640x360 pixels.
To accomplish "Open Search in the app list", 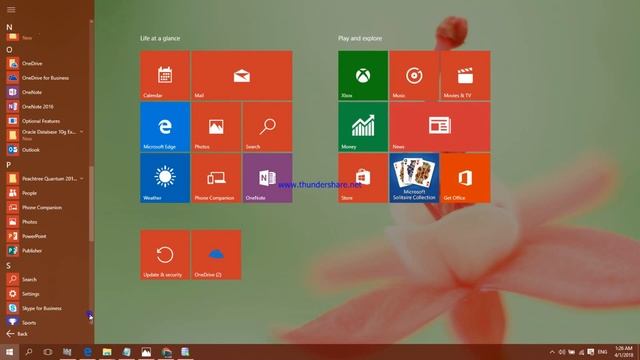I will [x=45, y=280].
